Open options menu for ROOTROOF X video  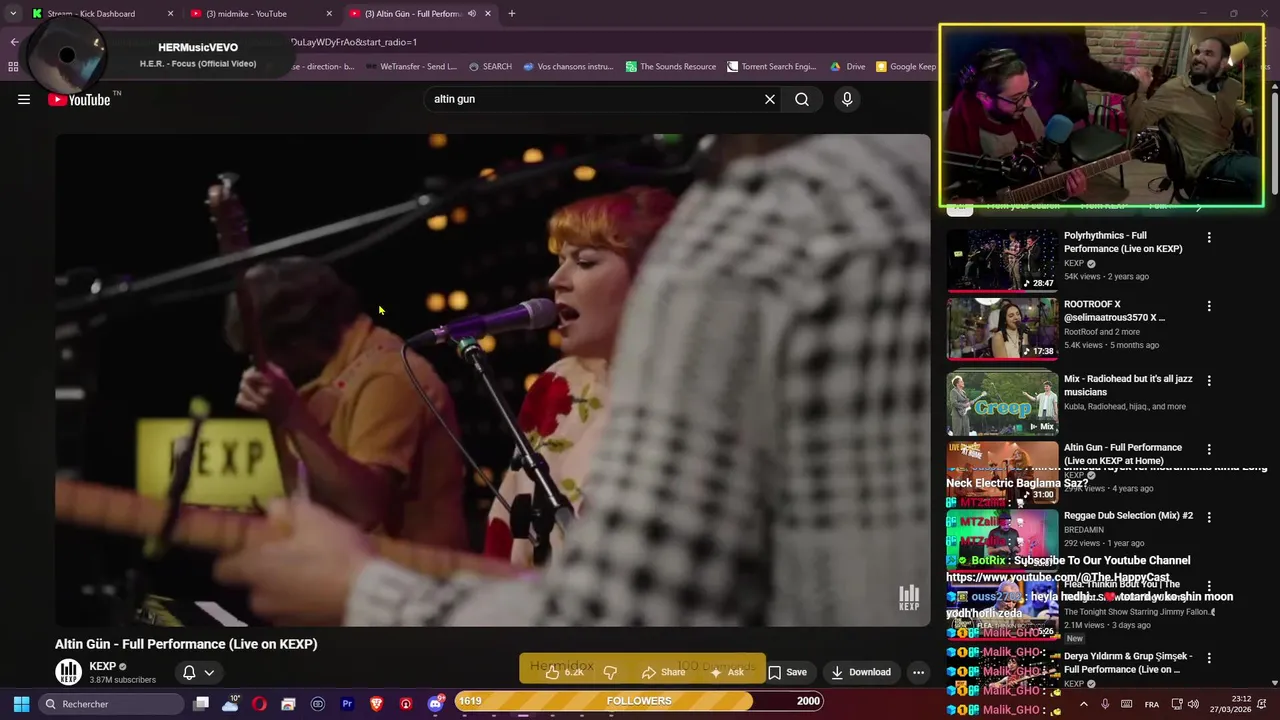click(x=1209, y=306)
